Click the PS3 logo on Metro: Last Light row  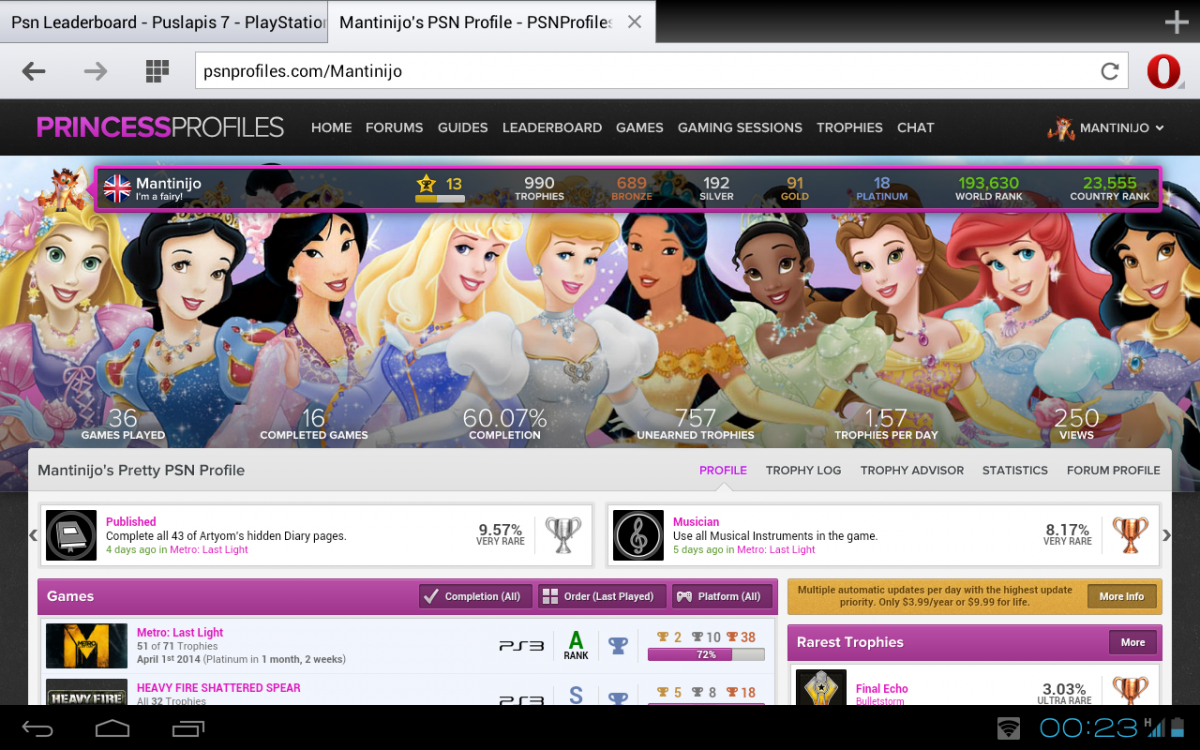522,646
